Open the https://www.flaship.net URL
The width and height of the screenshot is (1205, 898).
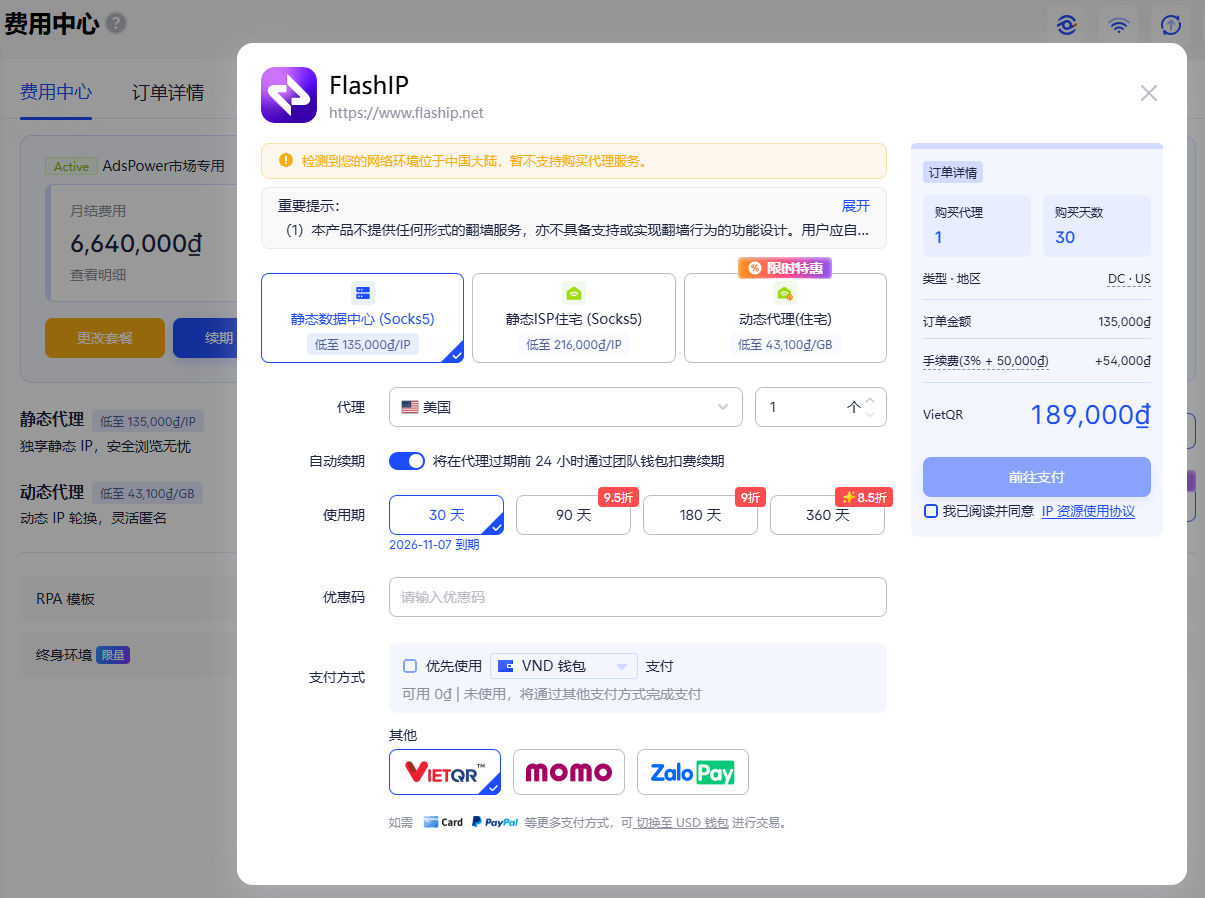click(x=406, y=113)
